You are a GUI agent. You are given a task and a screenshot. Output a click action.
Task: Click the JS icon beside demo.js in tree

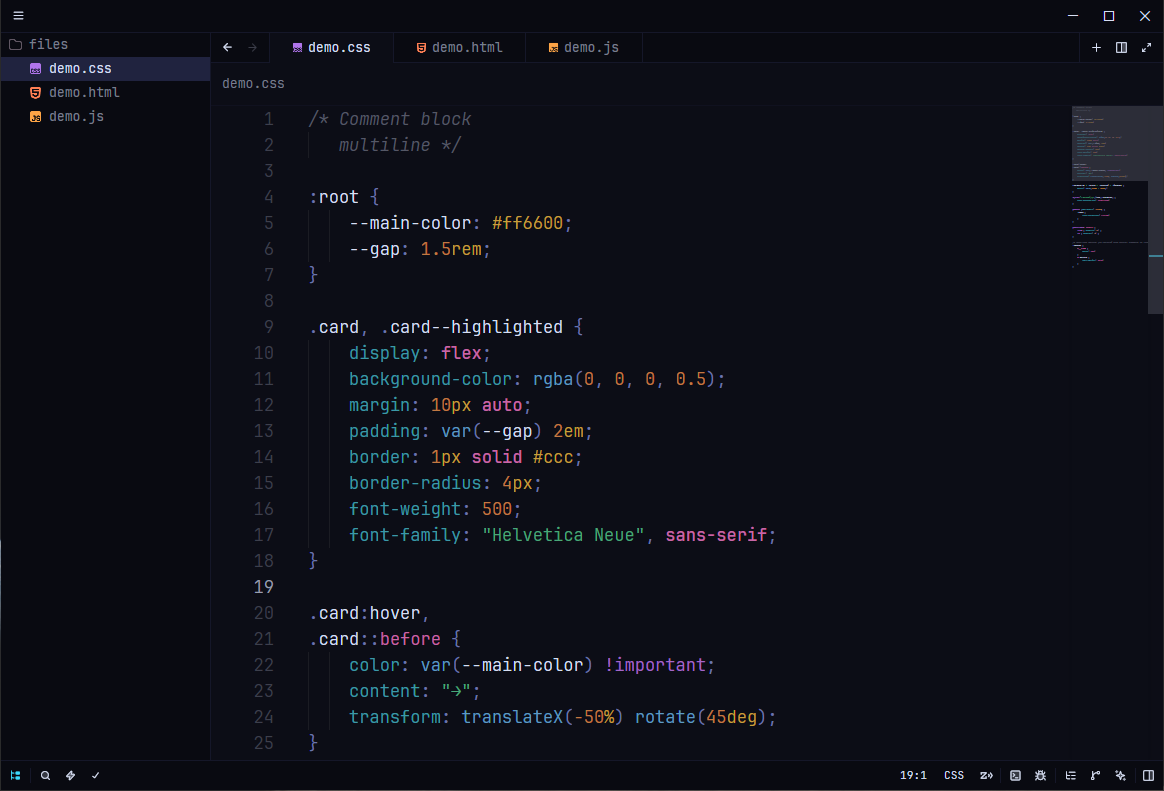35,116
